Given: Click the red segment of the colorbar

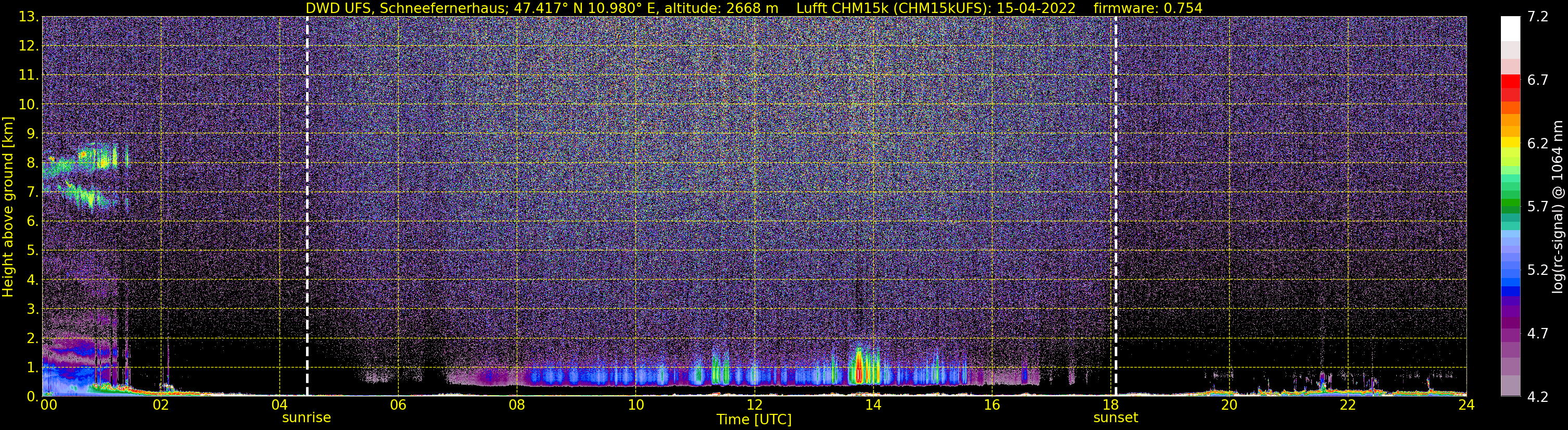Looking at the screenshot, I should click(1510, 82).
